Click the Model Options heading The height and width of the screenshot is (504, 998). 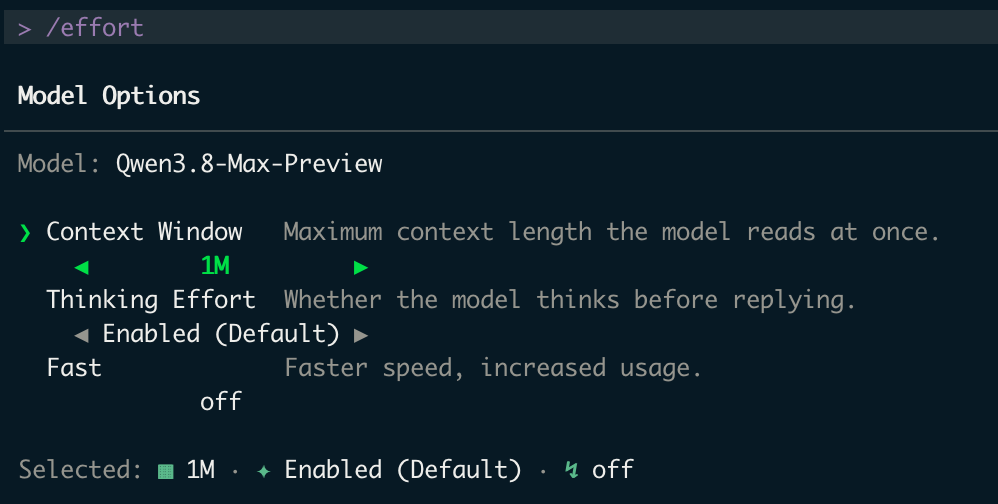109,96
